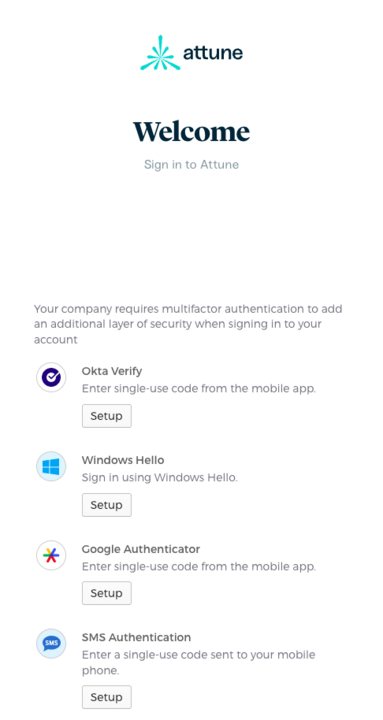Click the Welcome heading
Screen dimensions: 383x720
[x=192, y=131]
